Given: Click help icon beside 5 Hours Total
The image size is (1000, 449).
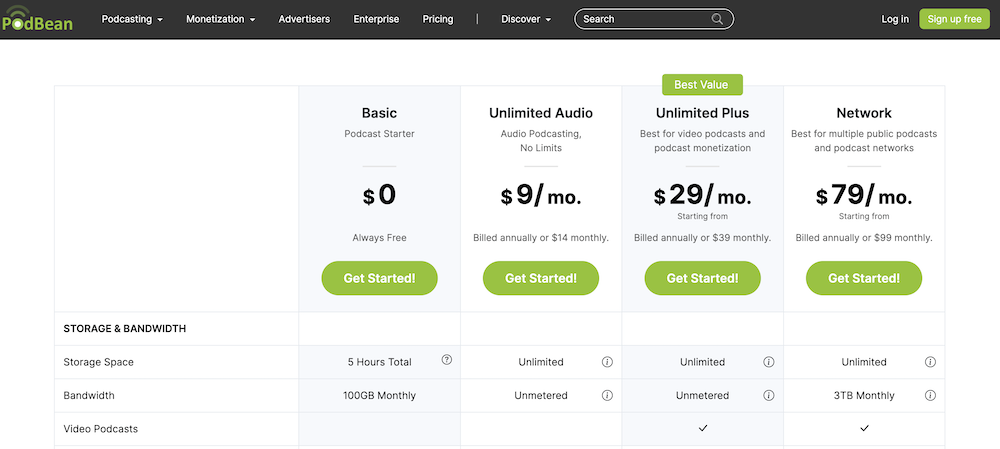Looking at the screenshot, I should pyautogui.click(x=447, y=360).
